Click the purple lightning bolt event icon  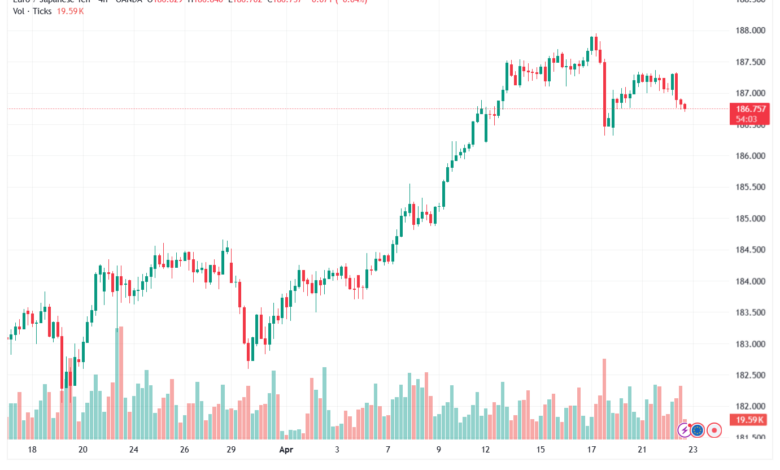pyautogui.click(x=684, y=430)
